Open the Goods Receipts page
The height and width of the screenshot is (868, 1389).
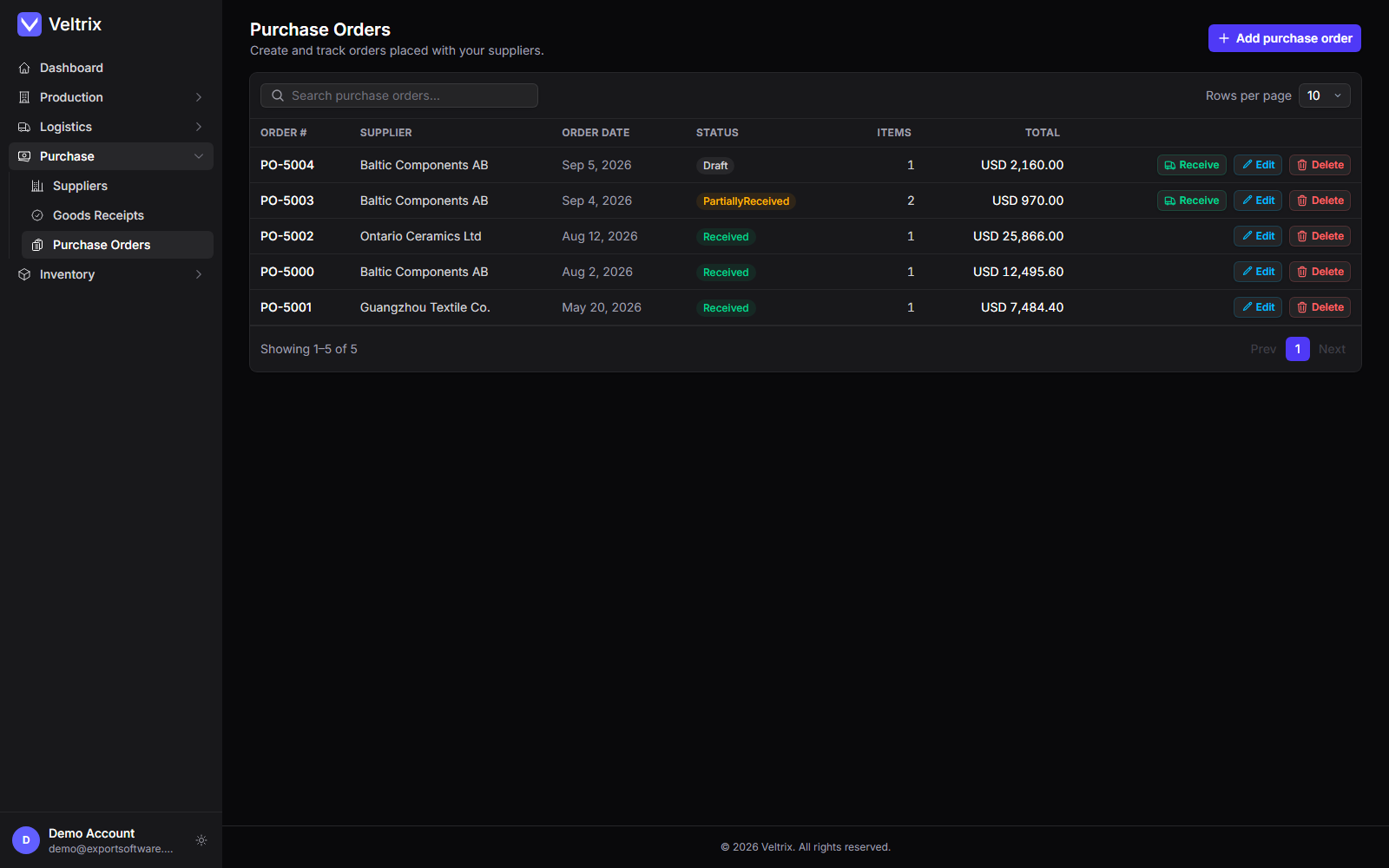coord(117,215)
